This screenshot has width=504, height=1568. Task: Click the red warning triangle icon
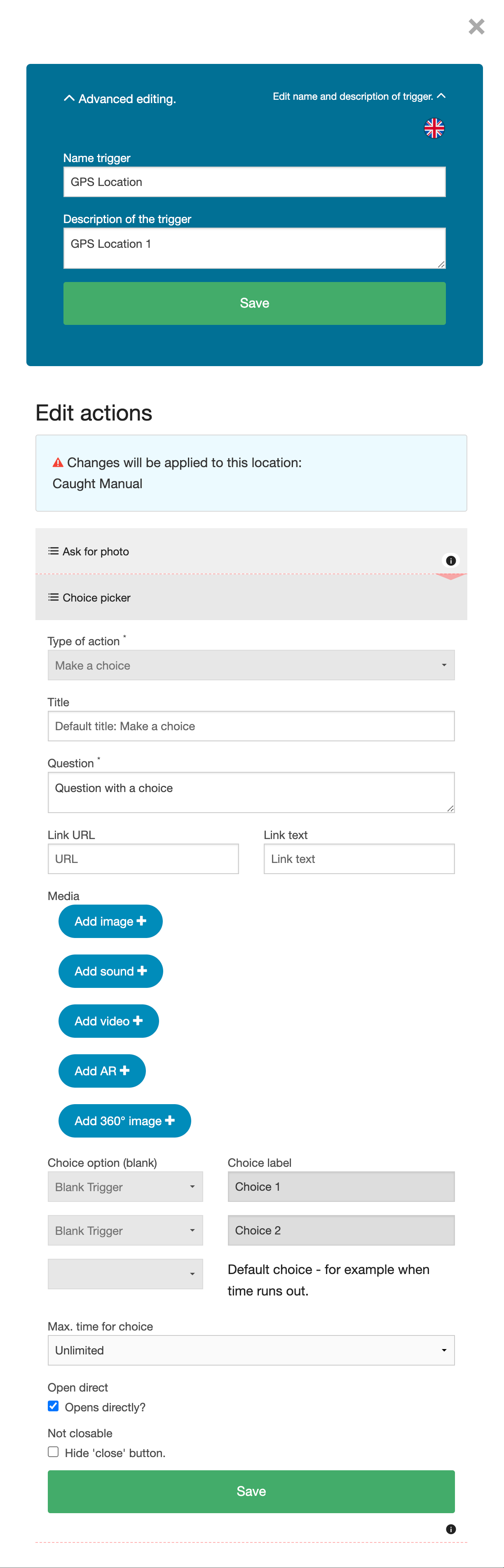point(58,463)
